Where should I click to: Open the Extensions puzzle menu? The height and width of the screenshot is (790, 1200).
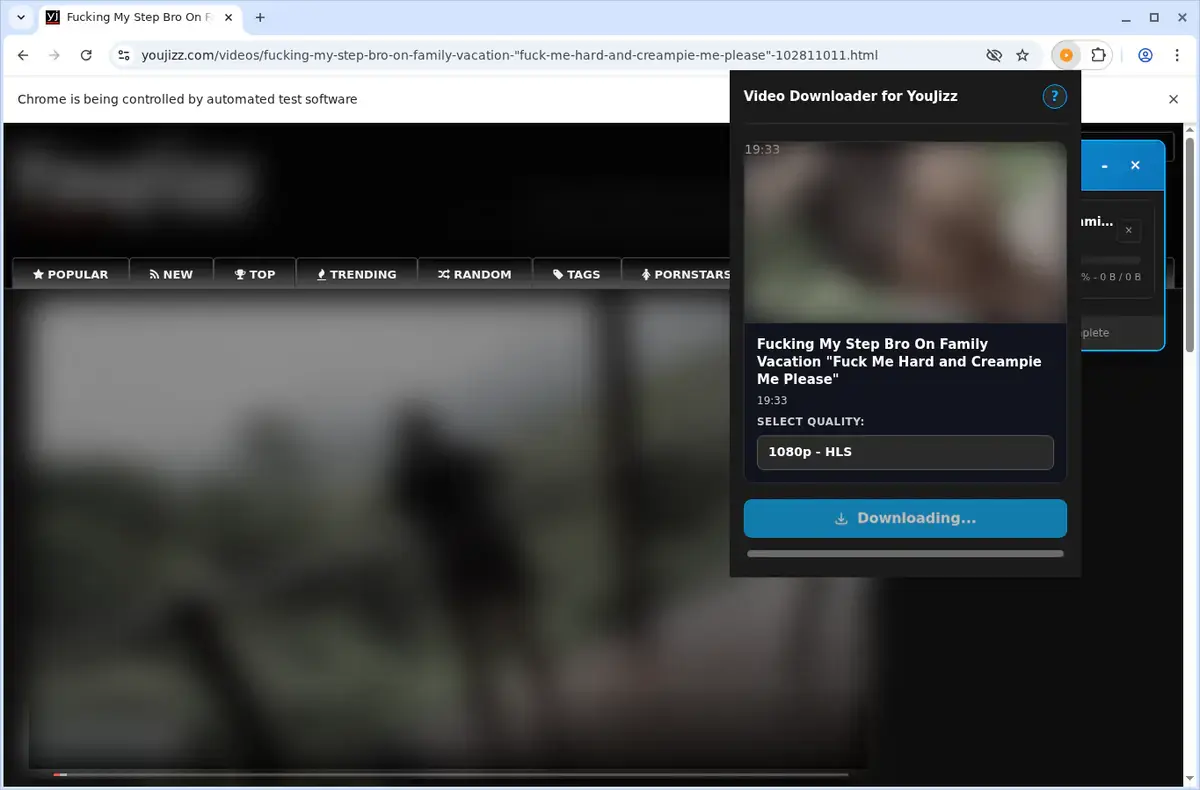point(1098,56)
